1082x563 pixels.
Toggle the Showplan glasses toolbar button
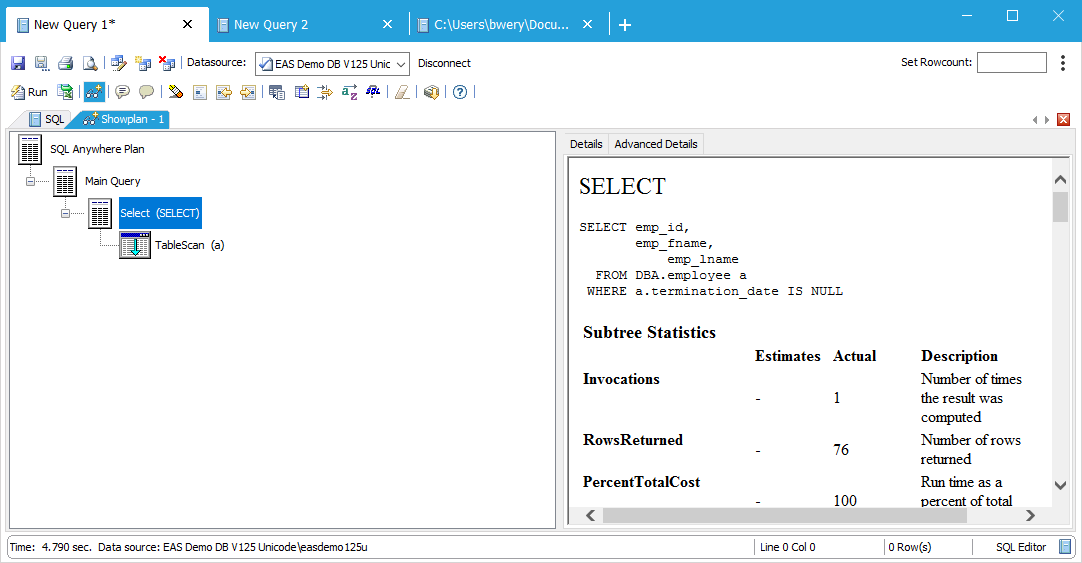[x=94, y=92]
